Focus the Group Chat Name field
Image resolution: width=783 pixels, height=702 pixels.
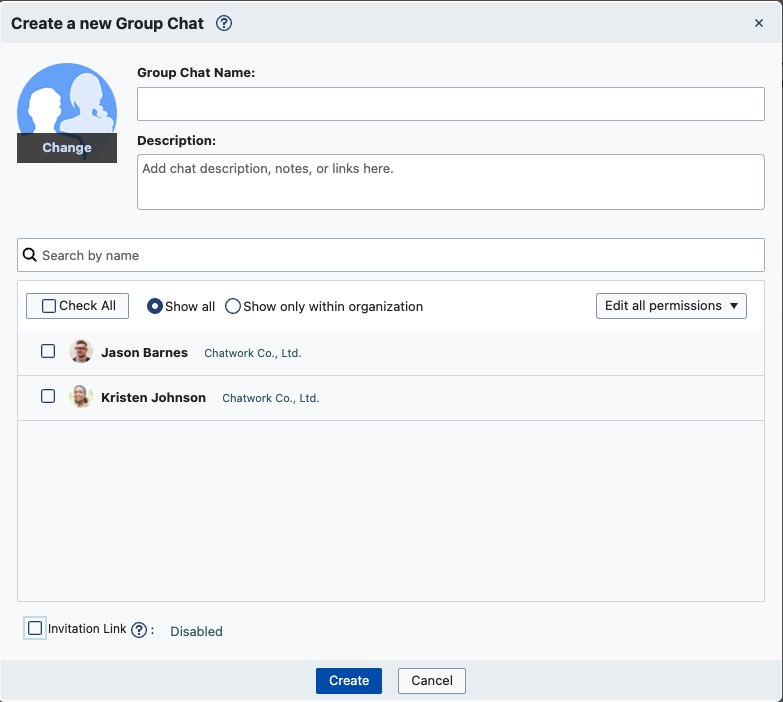pos(450,104)
